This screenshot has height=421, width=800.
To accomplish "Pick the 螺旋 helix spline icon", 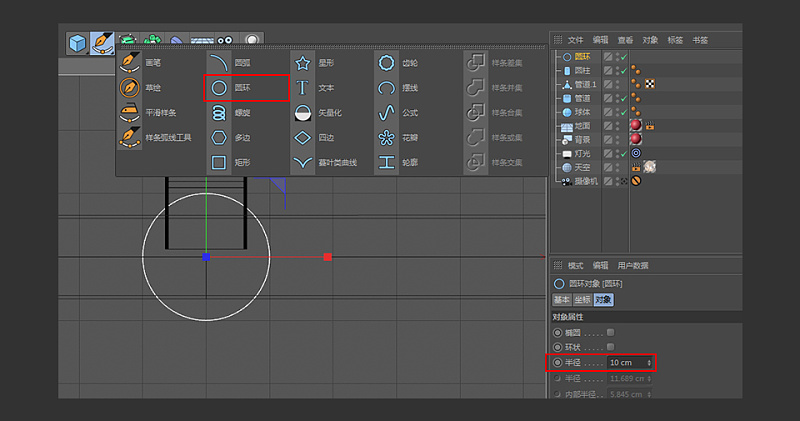I will pos(219,113).
